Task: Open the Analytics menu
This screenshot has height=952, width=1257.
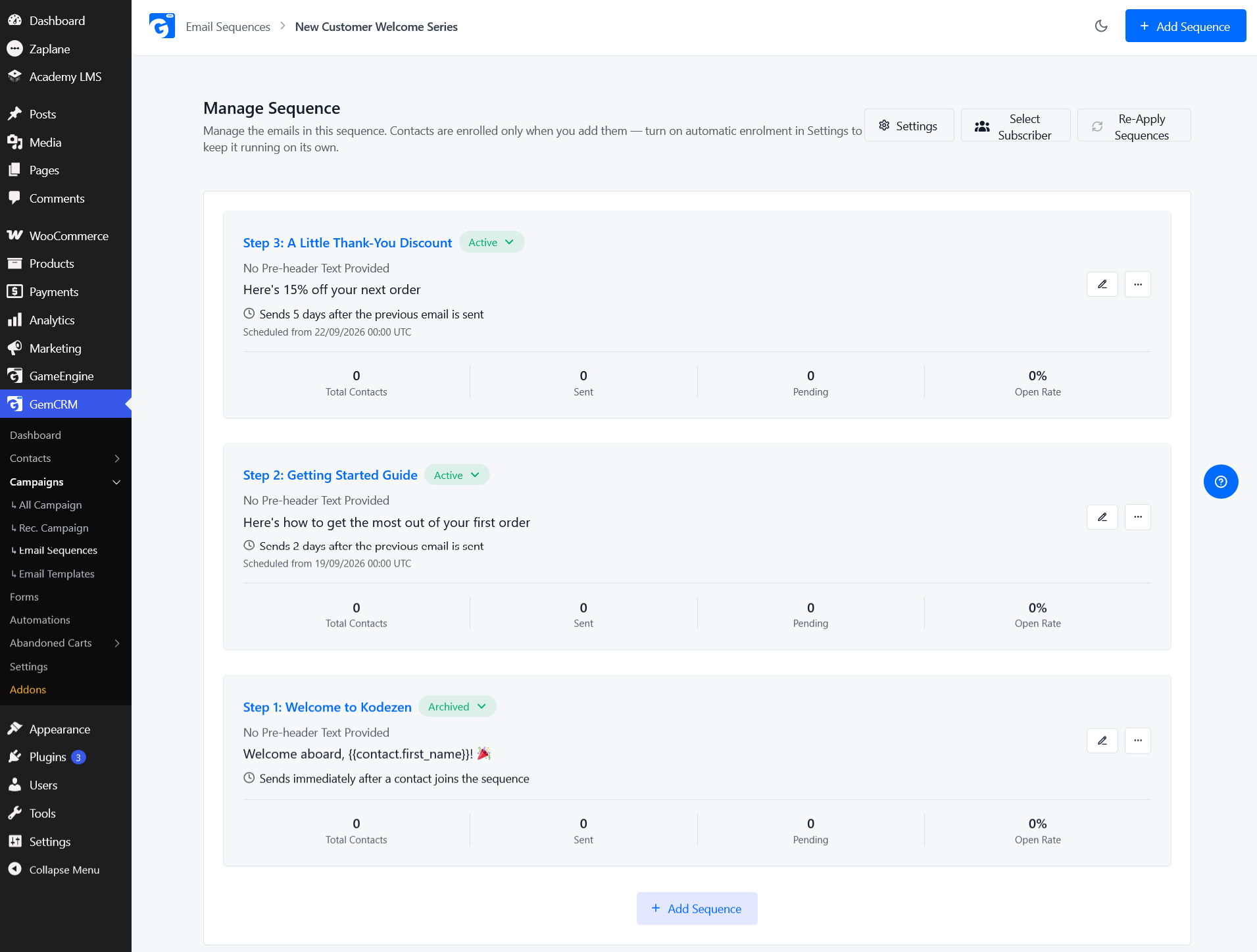Action: [x=66, y=320]
